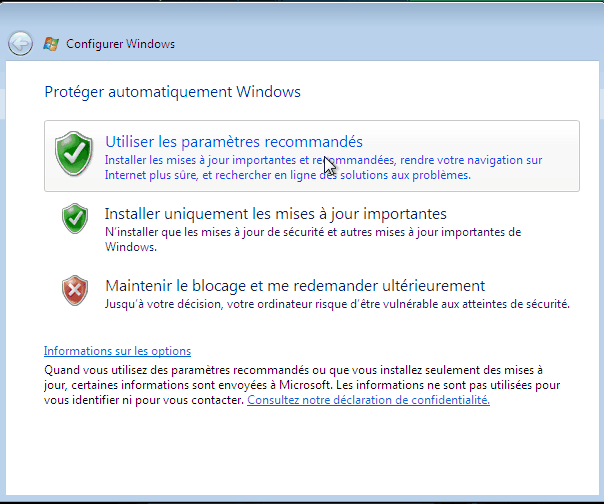The image size is (614, 504).
Task: Click the green shield beside 'Installer uniquement'
Action: pyautogui.click(x=75, y=218)
